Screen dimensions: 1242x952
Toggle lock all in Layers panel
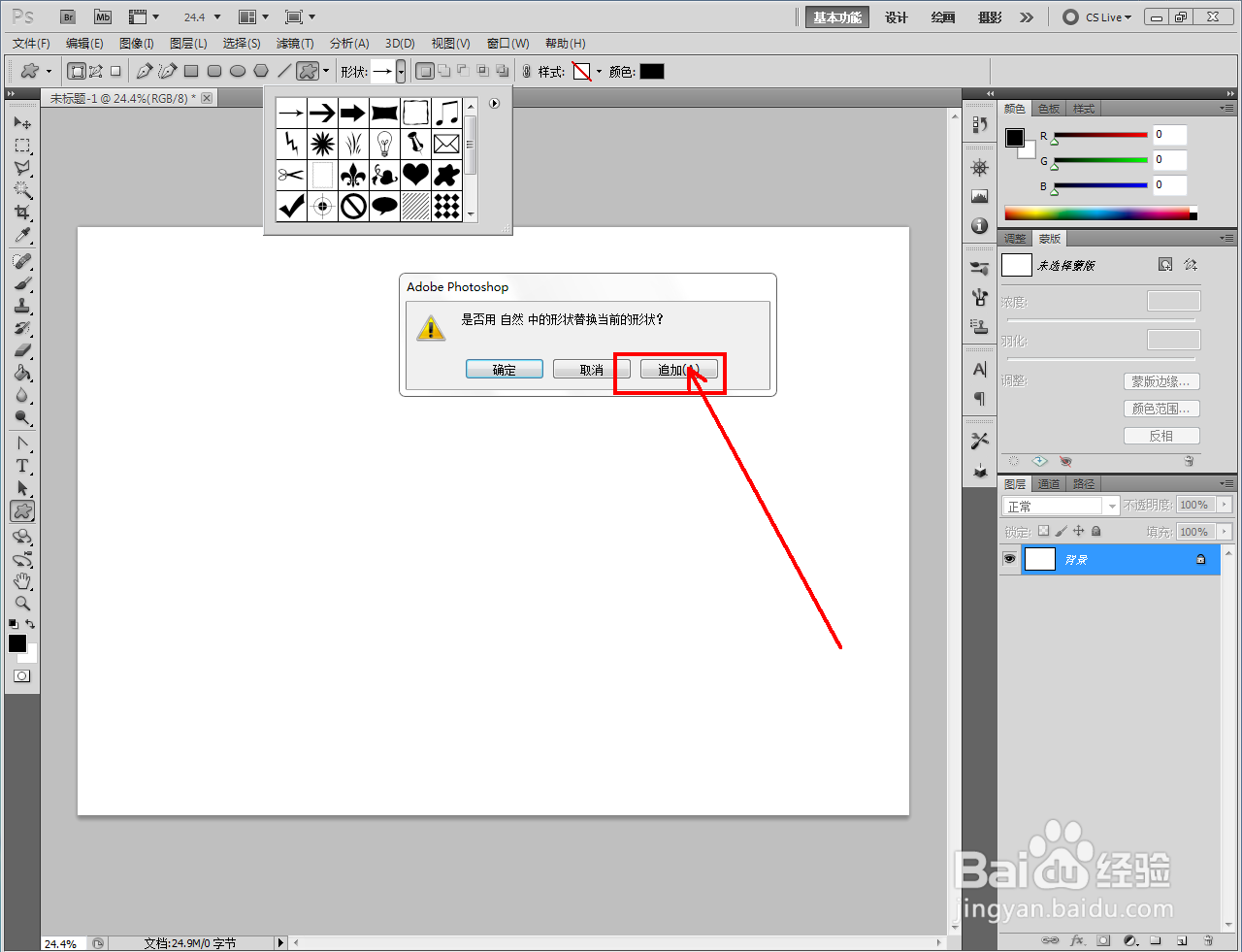tap(1095, 531)
